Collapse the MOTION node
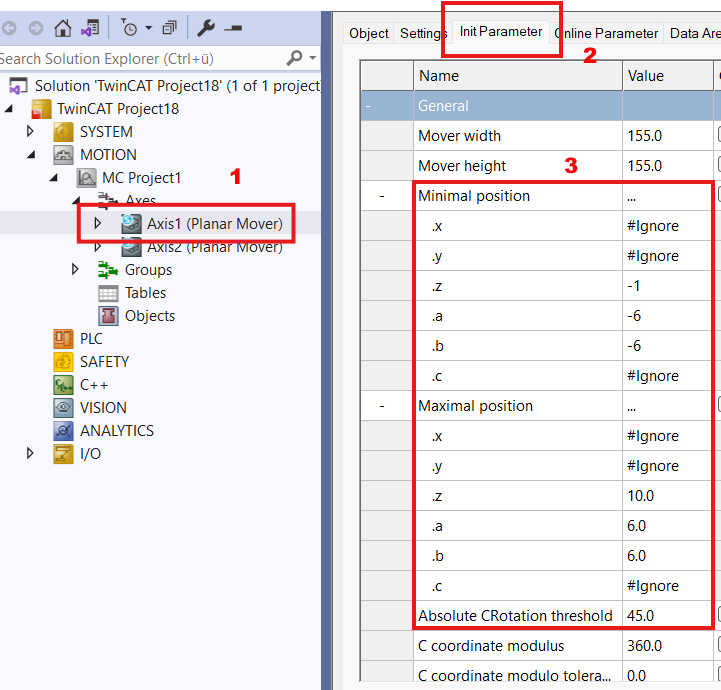The image size is (721, 690). click(x=31, y=155)
